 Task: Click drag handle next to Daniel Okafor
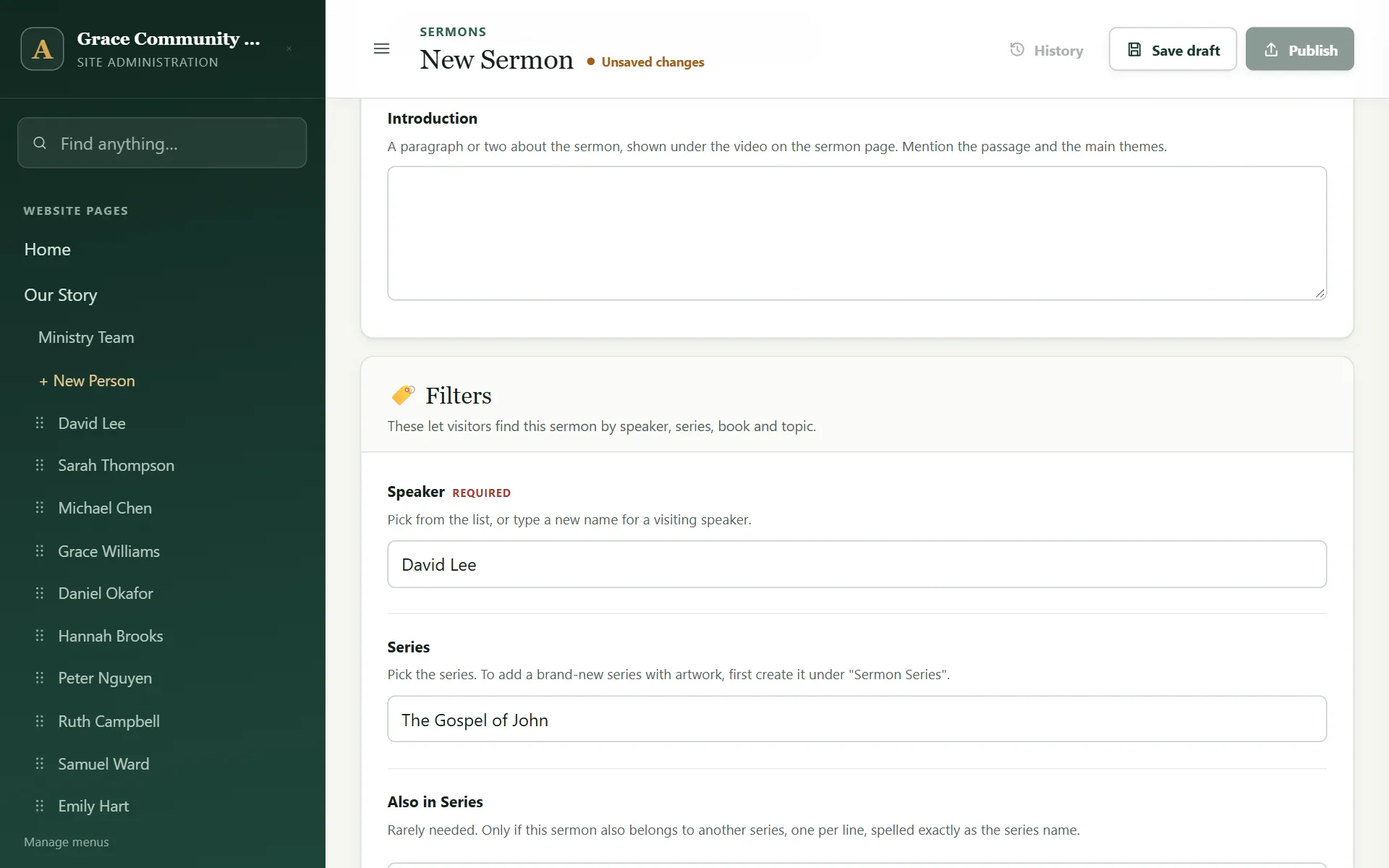click(x=40, y=593)
